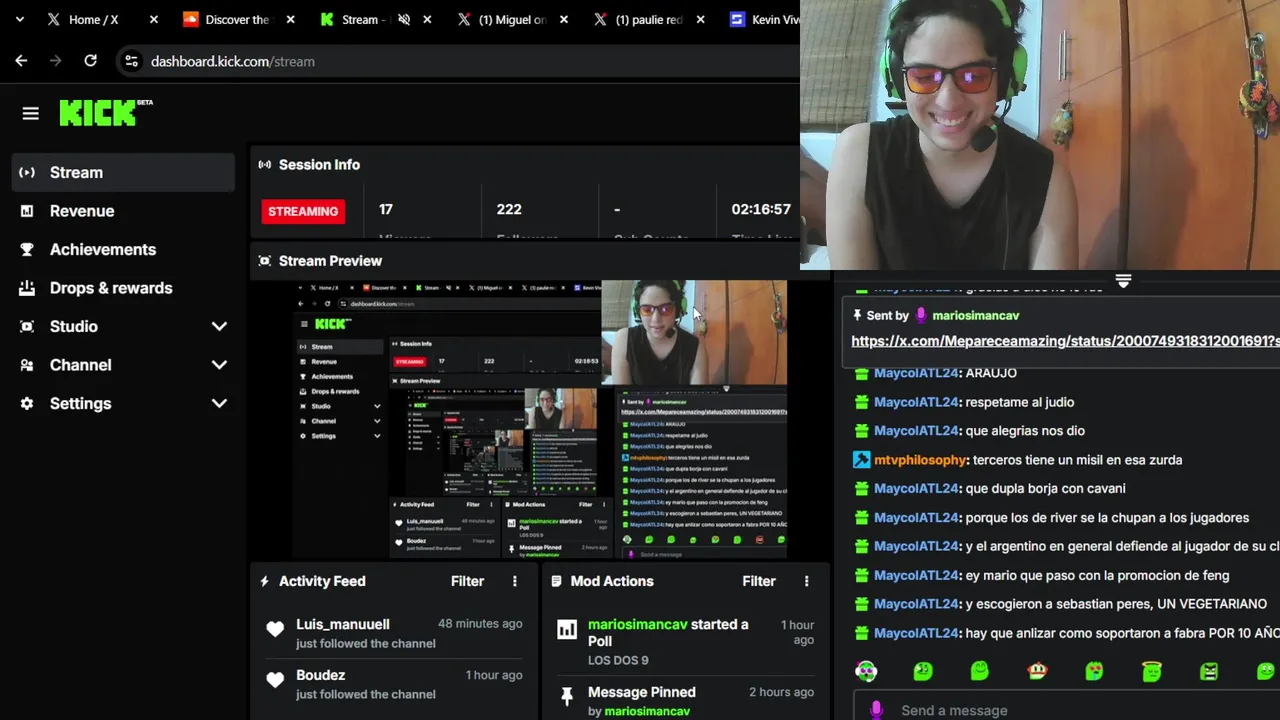Click the Mod Actions panel icon
1280x720 pixels.
(556, 581)
